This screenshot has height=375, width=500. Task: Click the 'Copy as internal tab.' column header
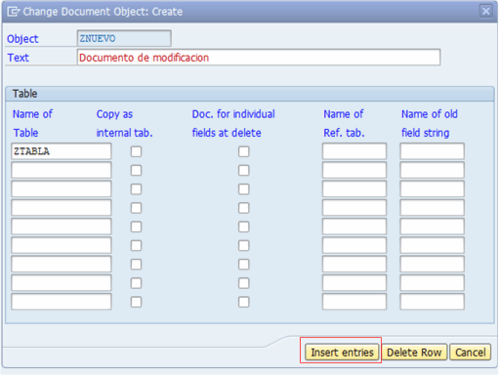point(124,123)
